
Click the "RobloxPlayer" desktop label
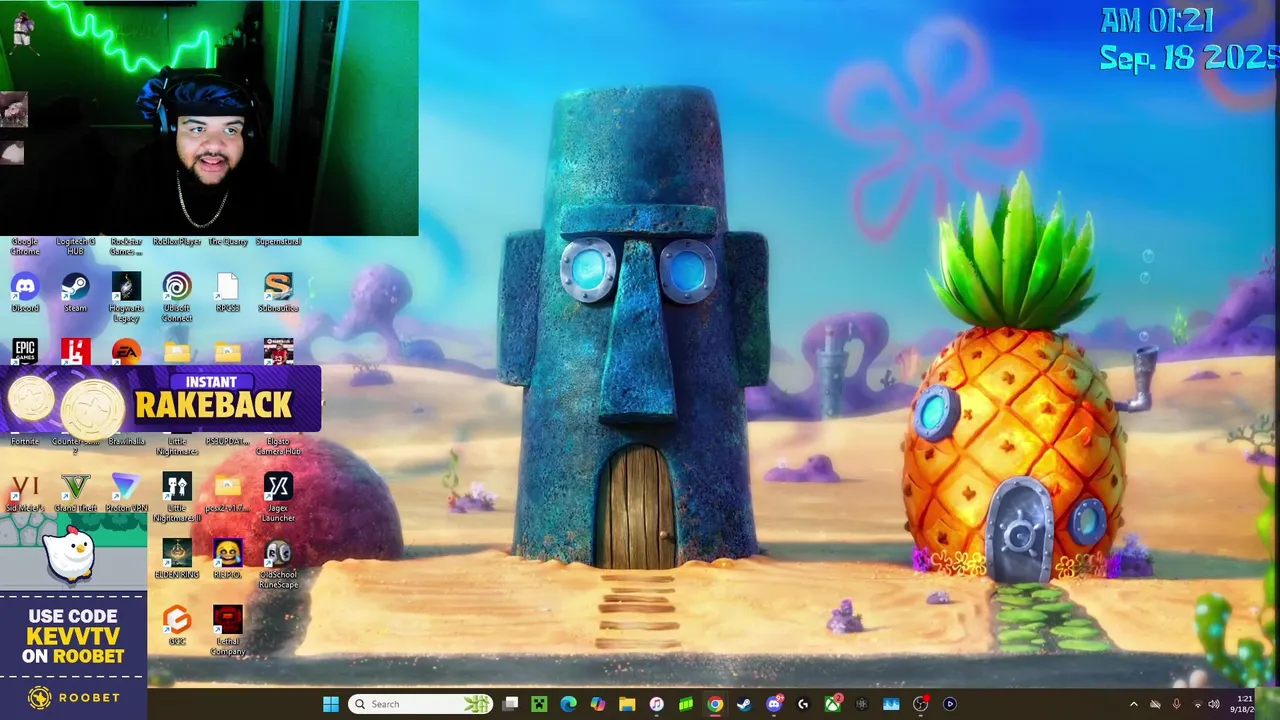[x=177, y=241]
